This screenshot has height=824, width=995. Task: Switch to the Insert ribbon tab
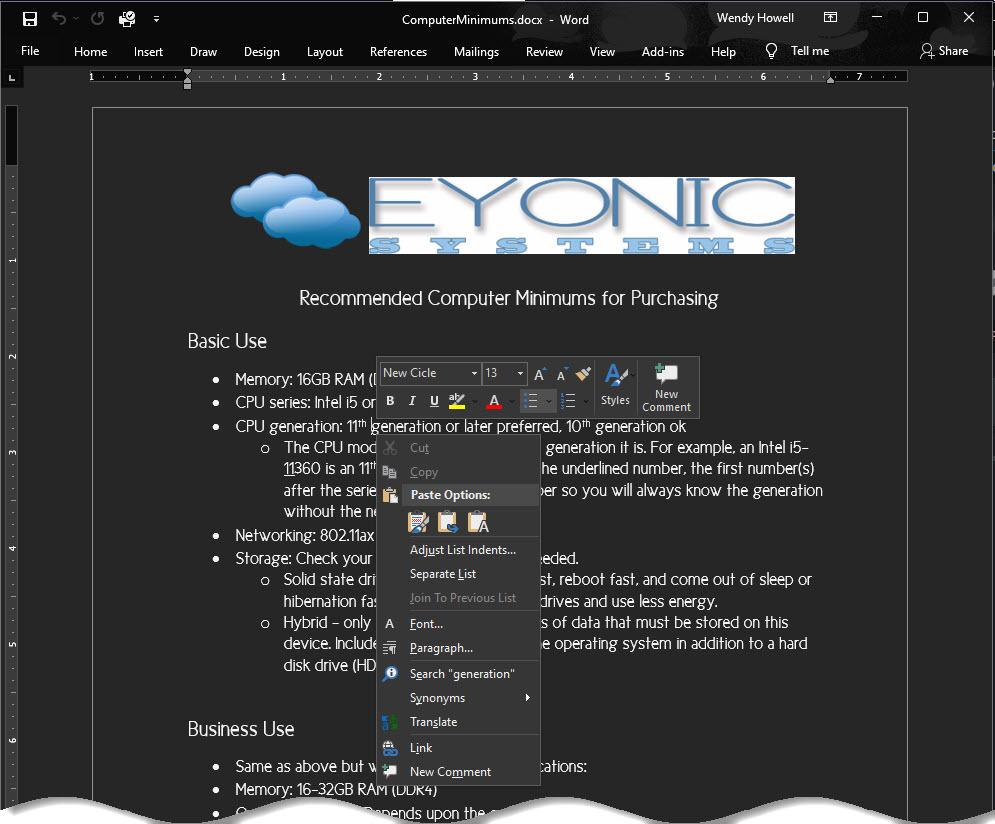tap(148, 52)
